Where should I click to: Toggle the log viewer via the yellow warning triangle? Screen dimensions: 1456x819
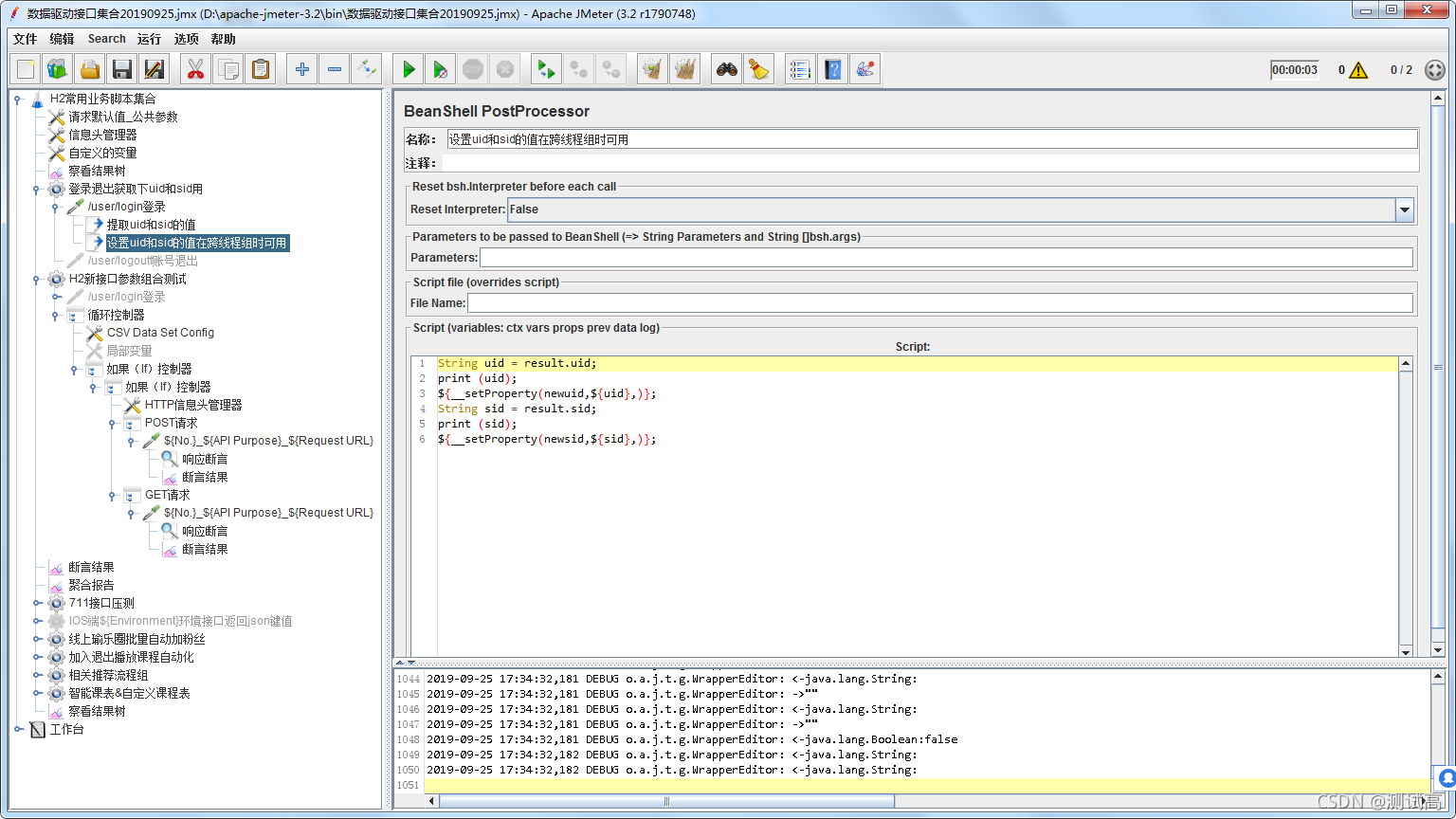[x=1358, y=70]
